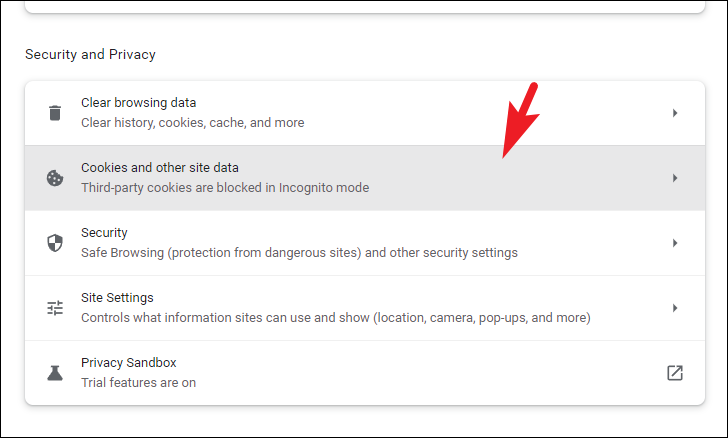Image resolution: width=728 pixels, height=438 pixels.
Task: Expand Clear browsing data with its arrow
Action: pos(675,113)
